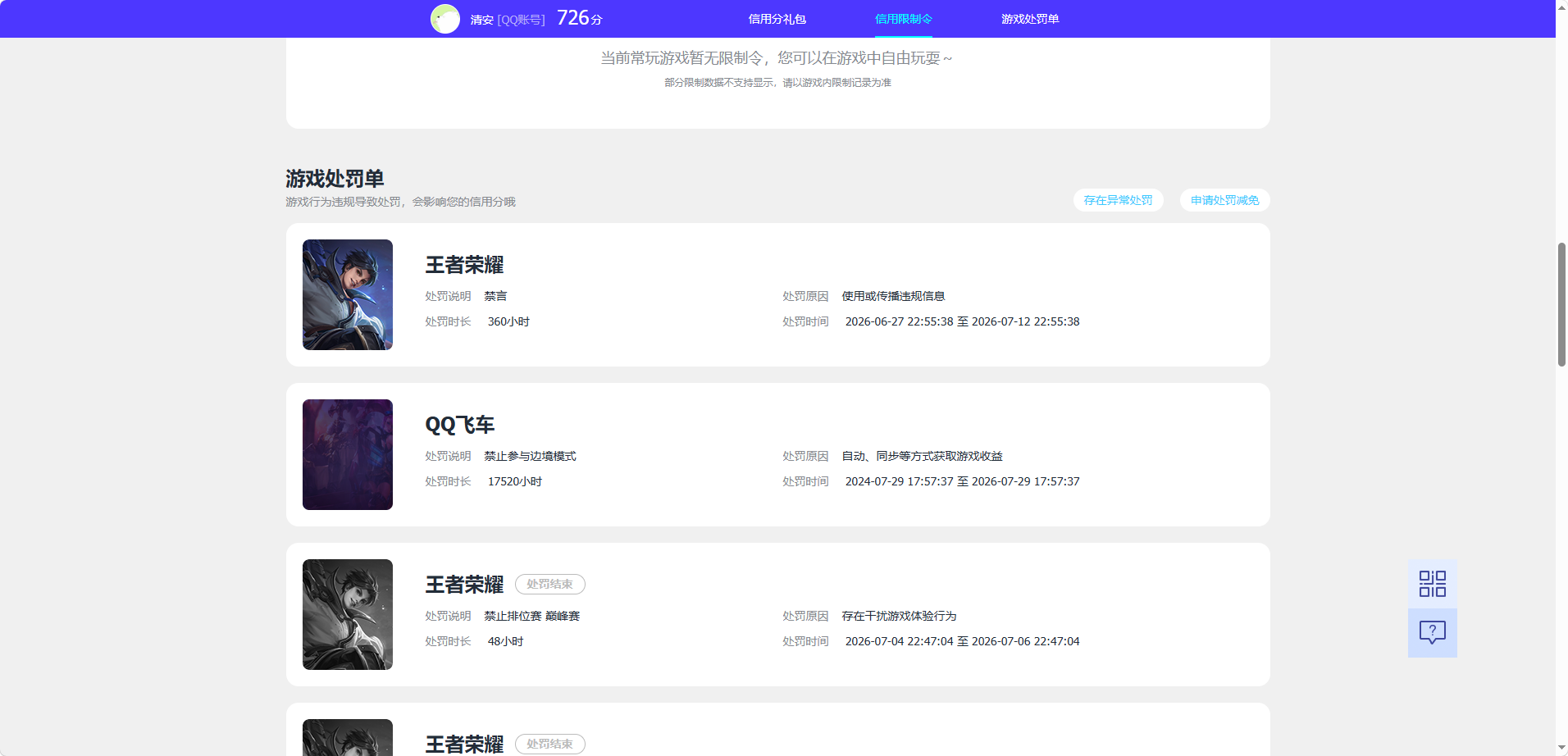This screenshot has height=756, width=1568.
Task: Select the 王者荣耀 title with 360小时 penalty
Action: pyautogui.click(x=464, y=265)
